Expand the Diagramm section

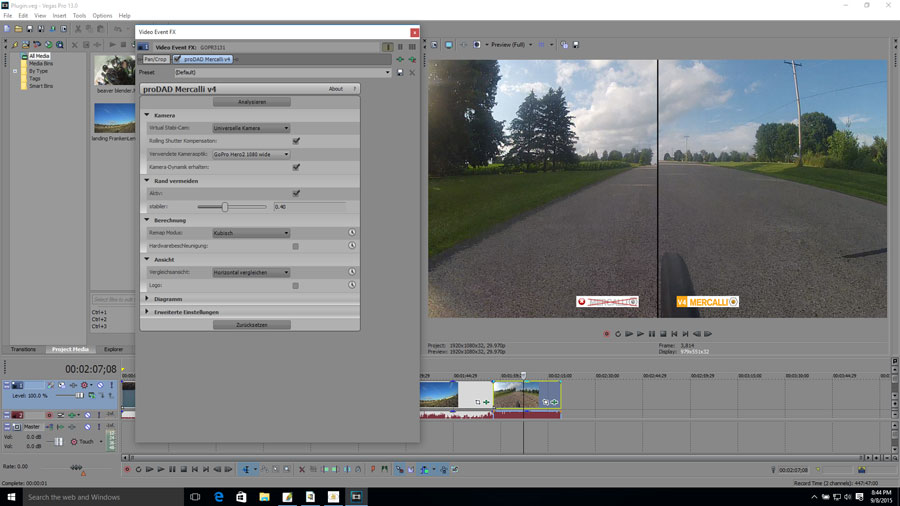[x=147, y=298]
